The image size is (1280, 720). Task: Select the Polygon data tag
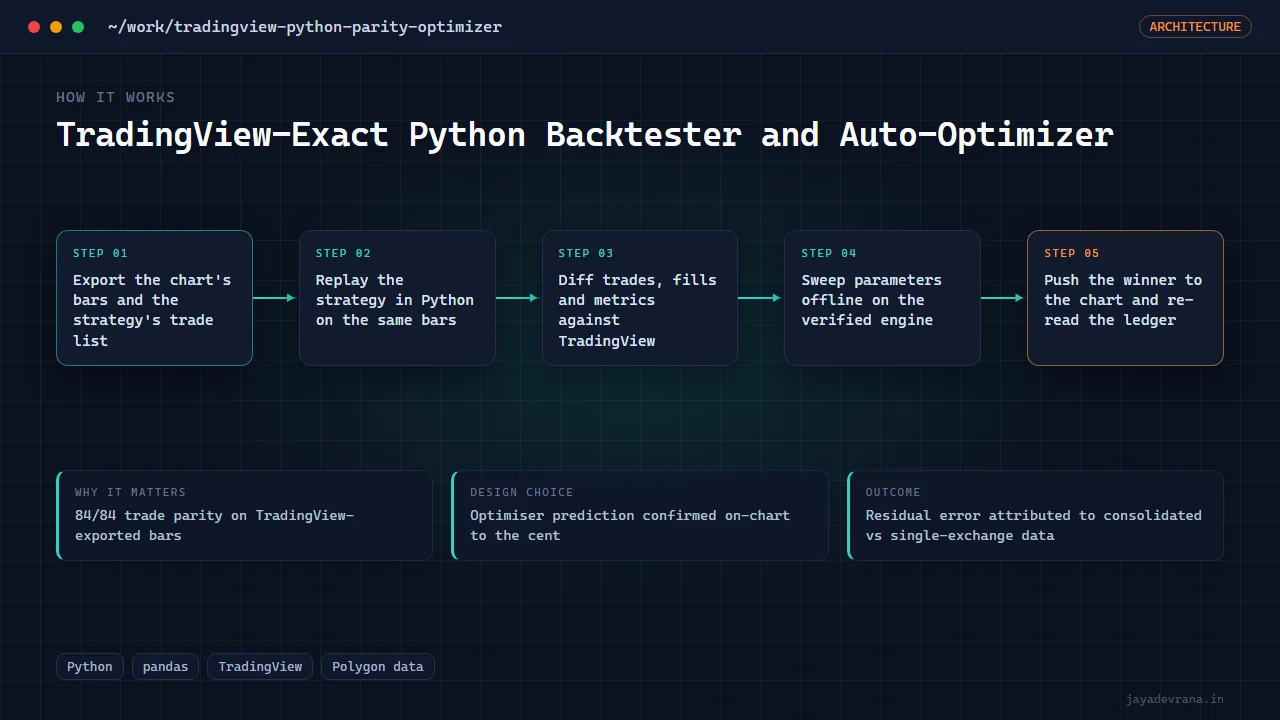tap(378, 667)
